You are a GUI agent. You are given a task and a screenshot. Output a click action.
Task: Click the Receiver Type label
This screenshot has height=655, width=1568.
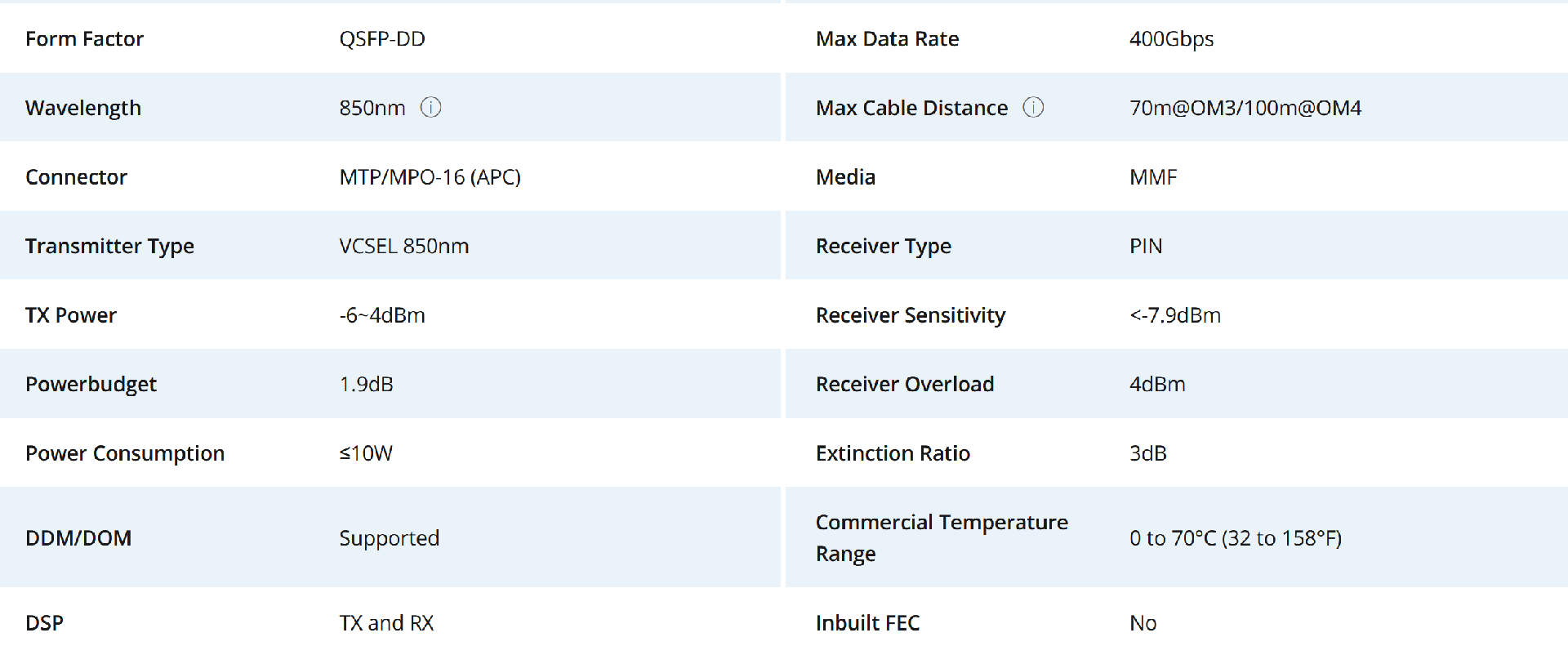coord(884,246)
